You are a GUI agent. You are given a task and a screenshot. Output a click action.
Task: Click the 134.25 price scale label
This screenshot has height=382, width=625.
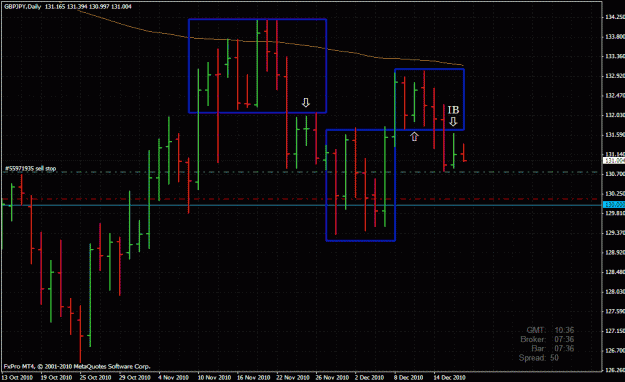(615, 17)
